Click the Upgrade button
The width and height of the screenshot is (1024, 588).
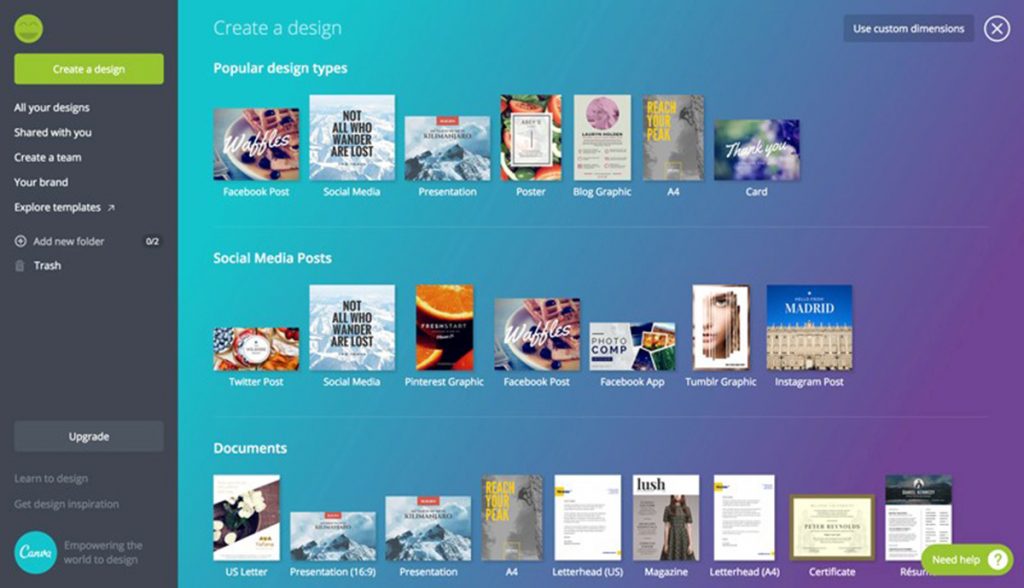[89, 437]
